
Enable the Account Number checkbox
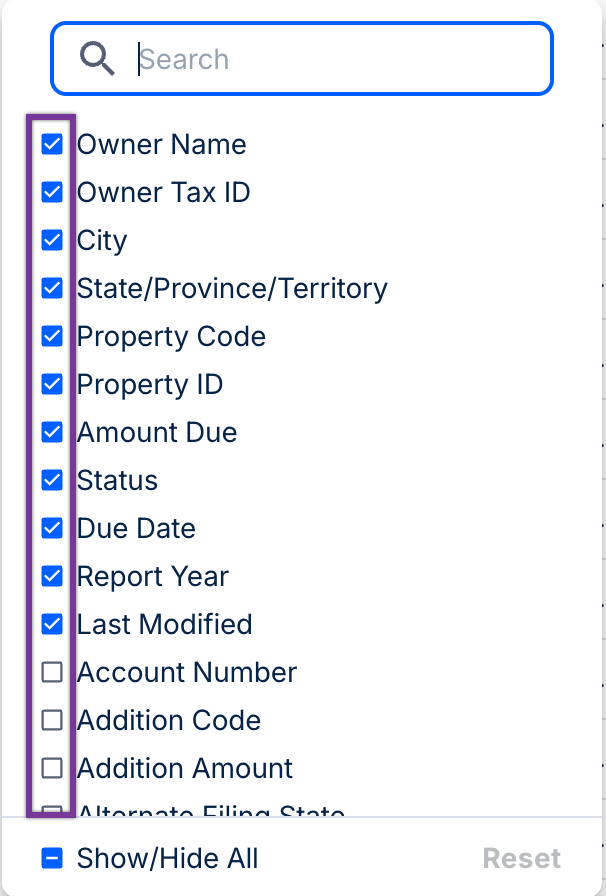tap(52, 672)
